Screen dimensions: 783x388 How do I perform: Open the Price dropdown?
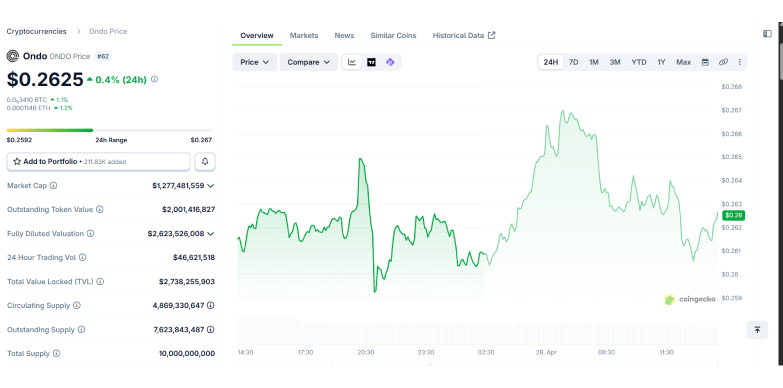(255, 62)
